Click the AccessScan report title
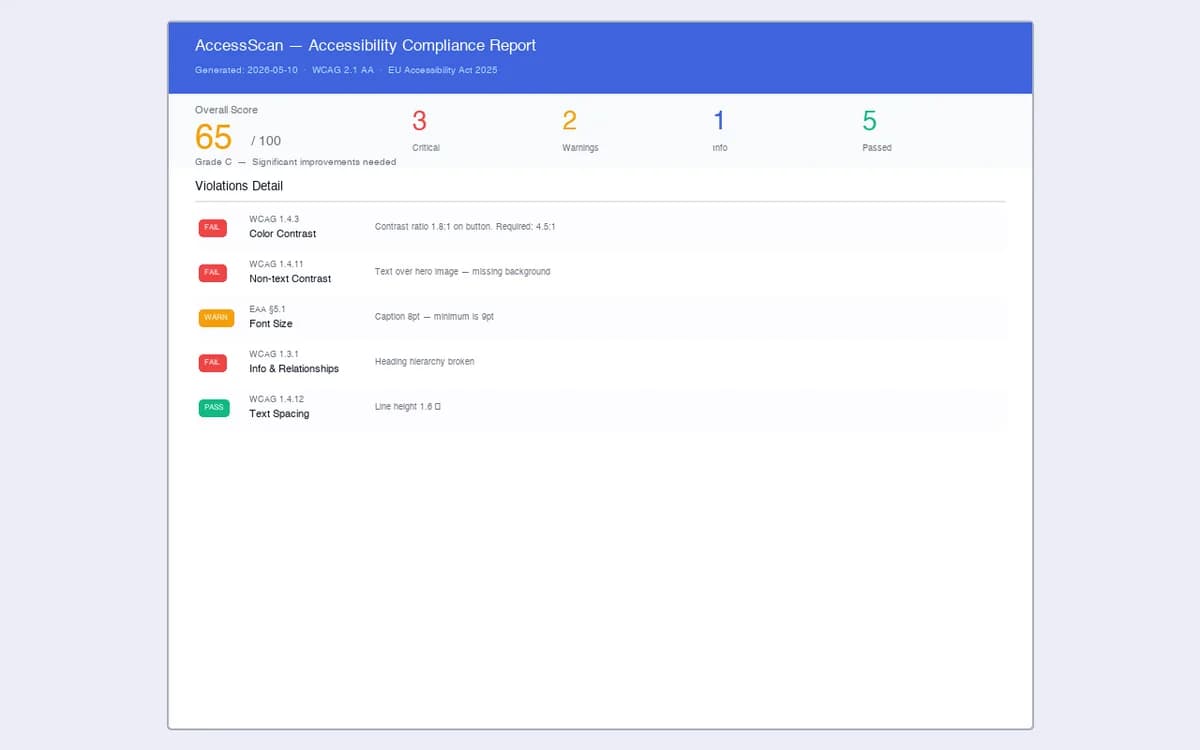 (x=365, y=45)
